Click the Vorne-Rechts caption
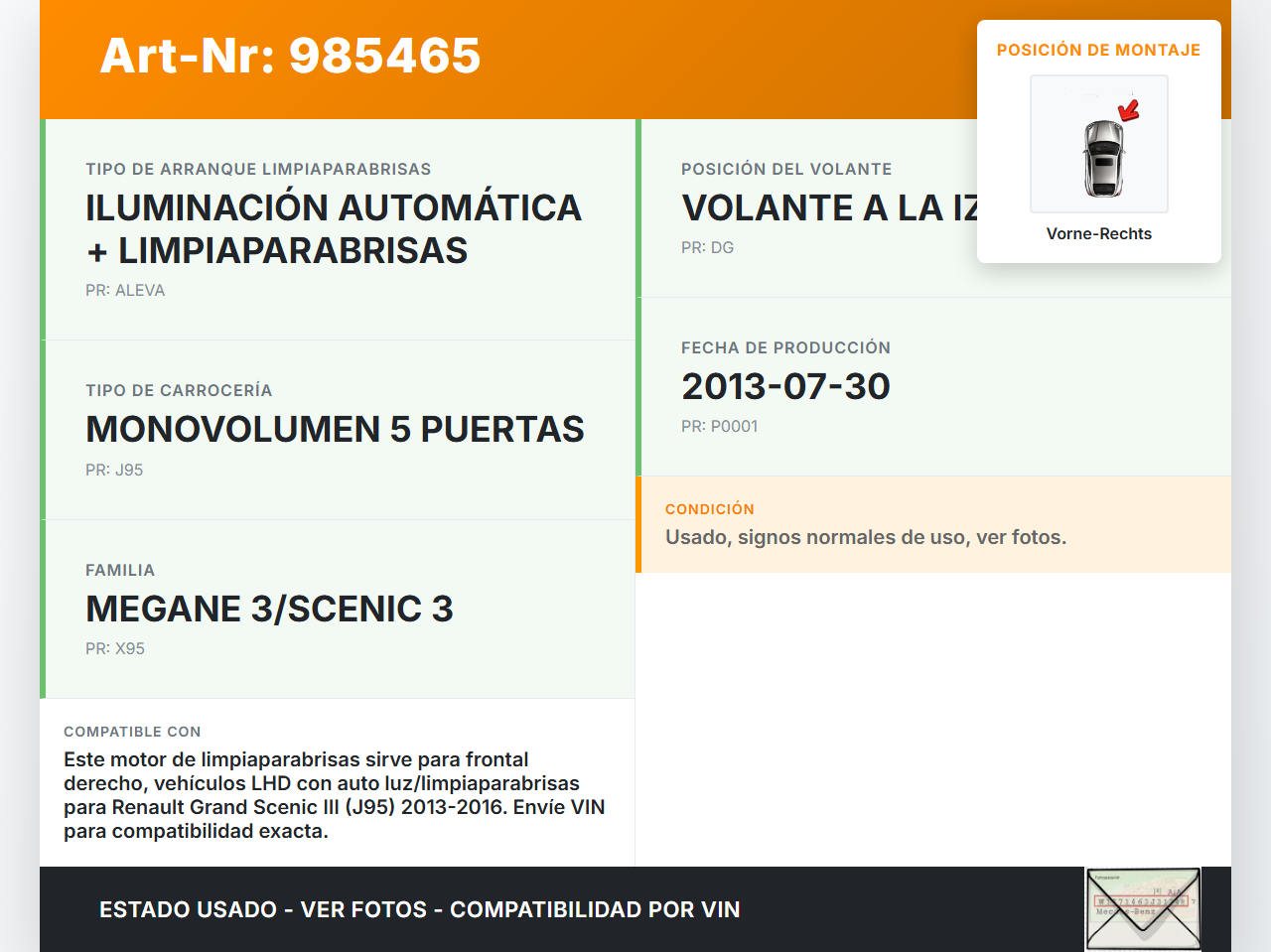This screenshot has width=1271, height=952. (x=1099, y=233)
